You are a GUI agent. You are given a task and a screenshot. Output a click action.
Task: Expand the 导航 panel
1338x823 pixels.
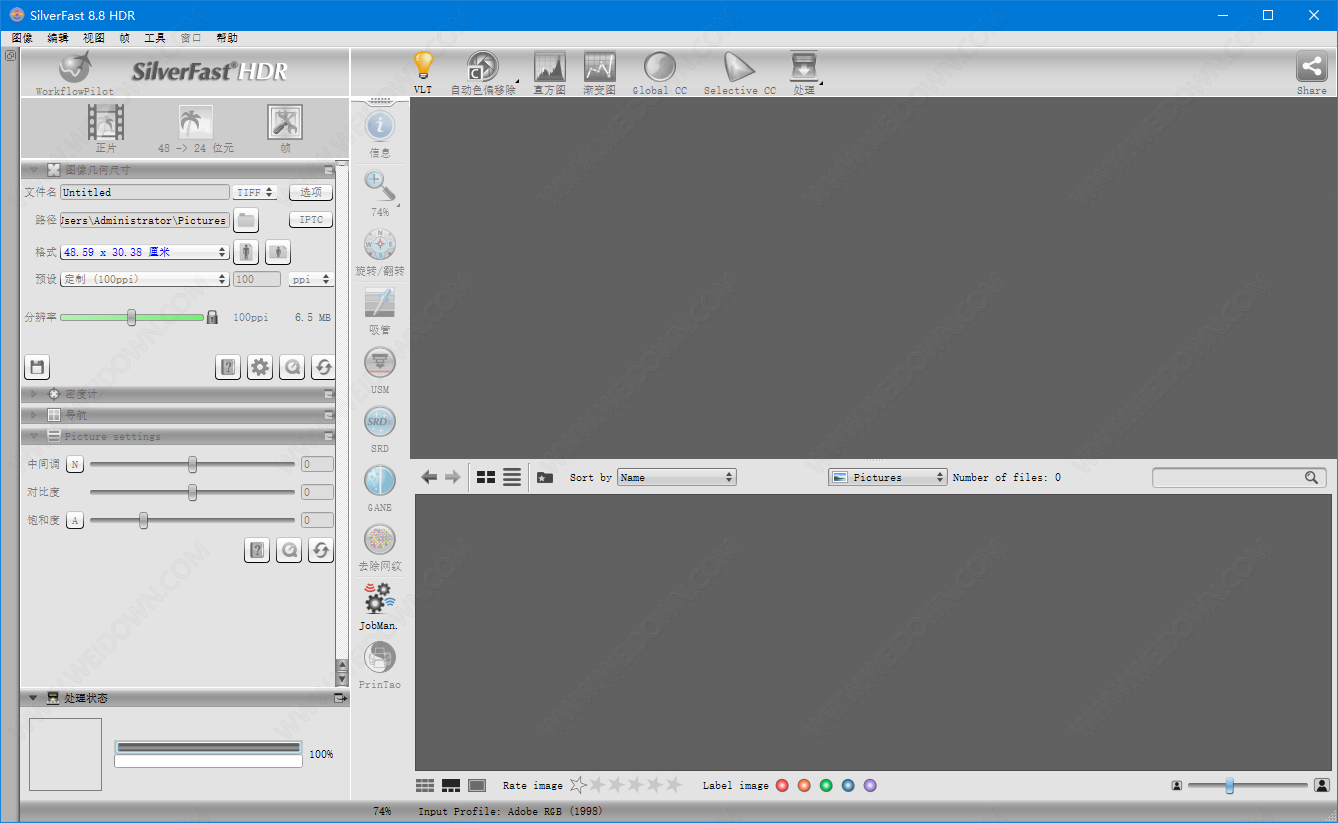point(33,415)
